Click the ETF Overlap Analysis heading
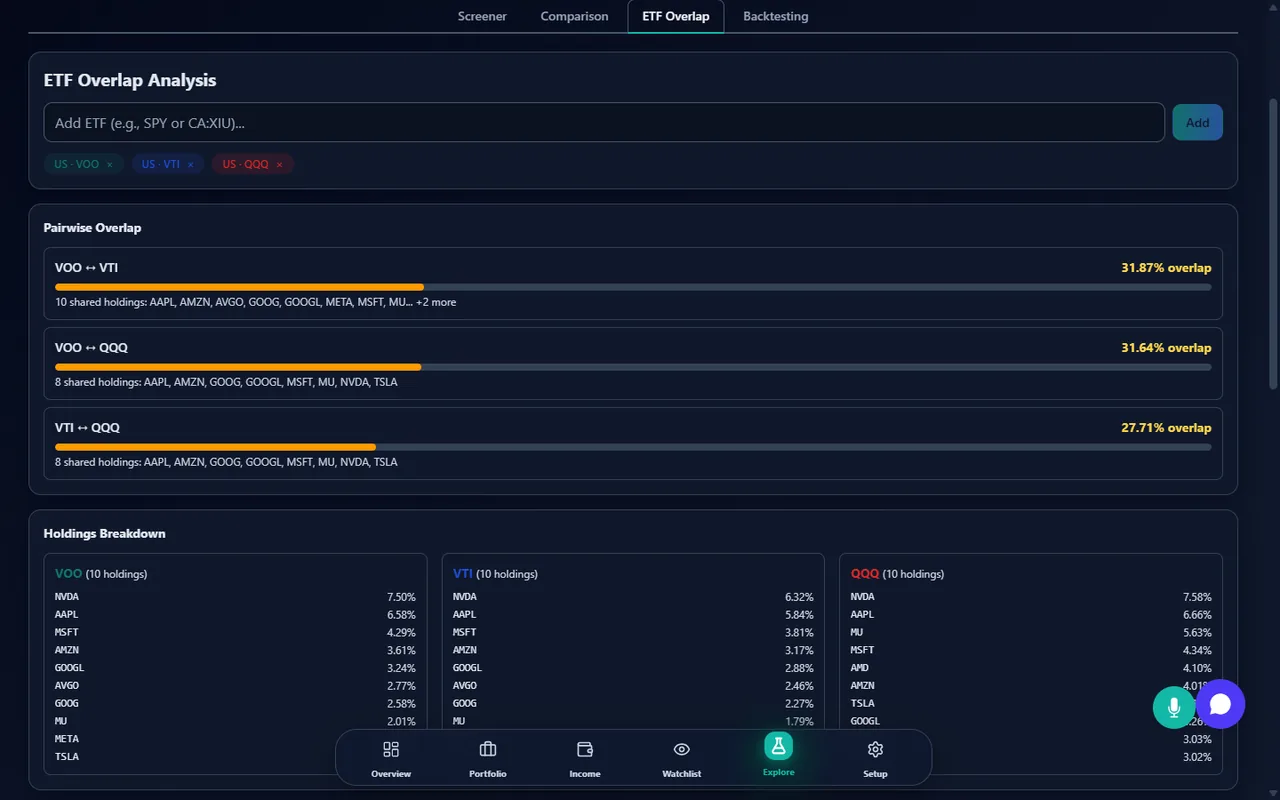The image size is (1280, 800). (x=130, y=81)
